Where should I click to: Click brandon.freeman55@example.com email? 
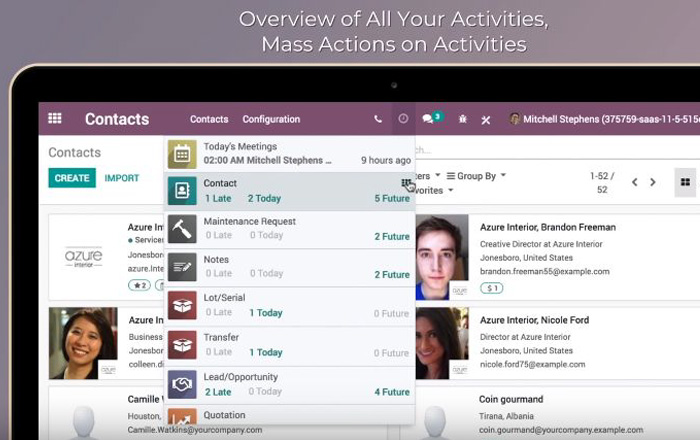pos(545,272)
